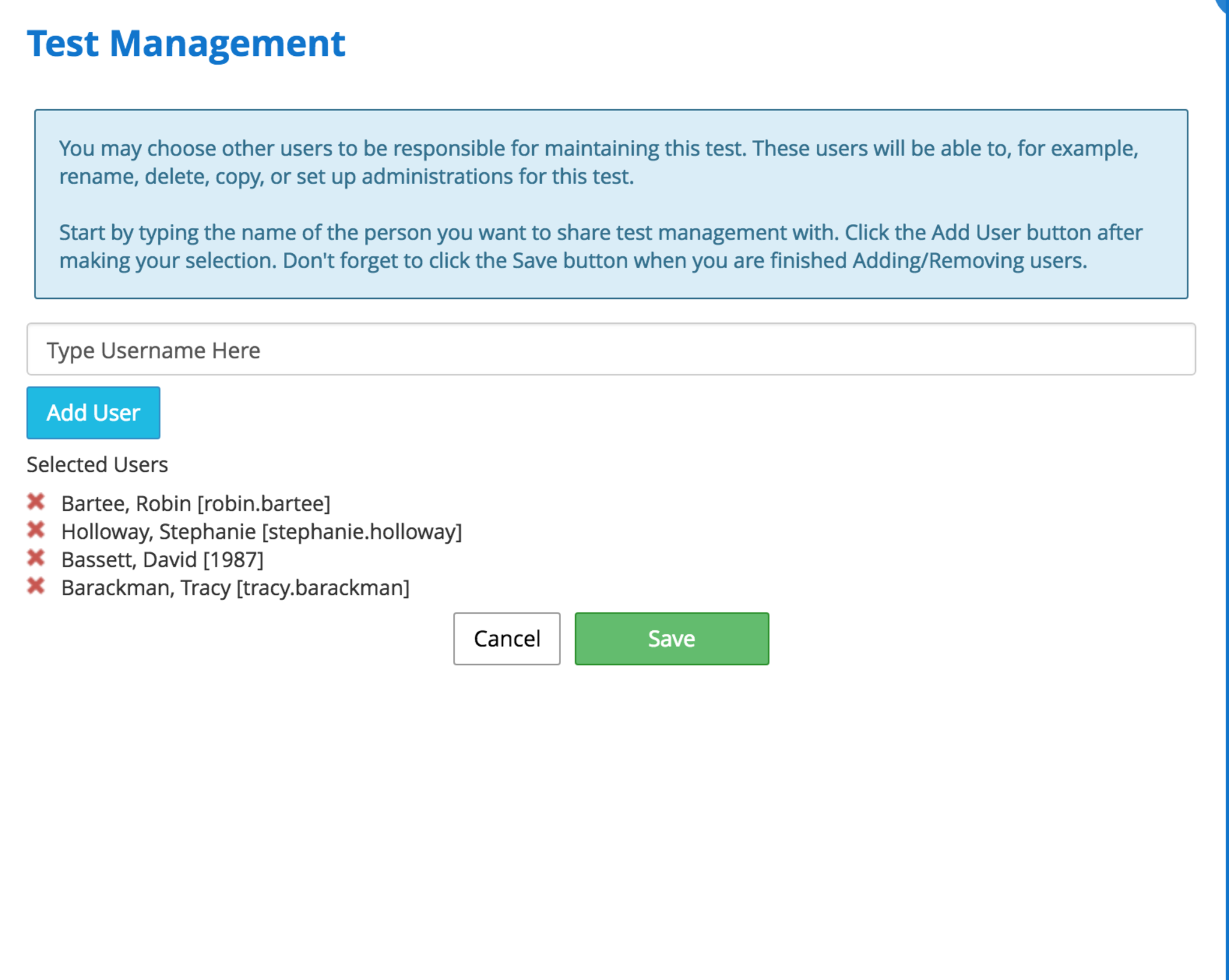
Task: Remove Tracy Barackman with red X icon
Action: [x=36, y=586]
